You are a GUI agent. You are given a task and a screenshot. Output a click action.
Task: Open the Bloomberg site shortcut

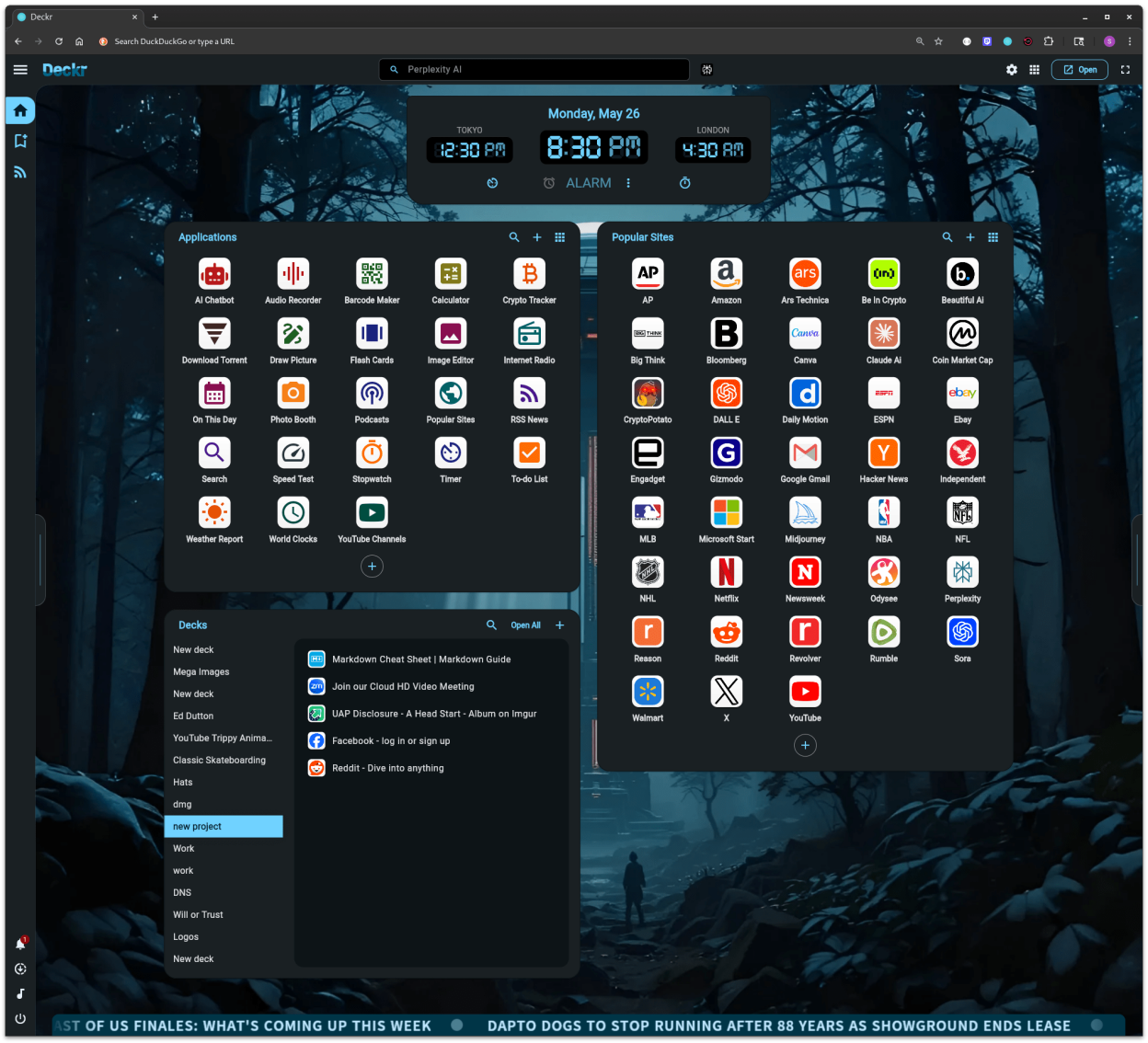[x=726, y=334]
